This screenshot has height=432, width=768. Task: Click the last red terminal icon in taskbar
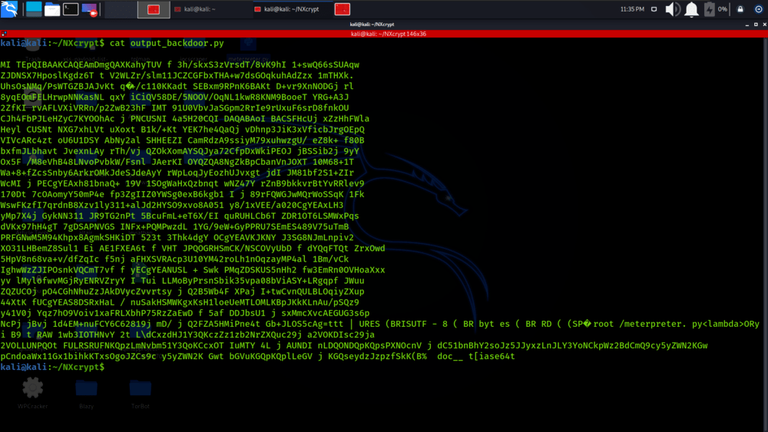342,9
